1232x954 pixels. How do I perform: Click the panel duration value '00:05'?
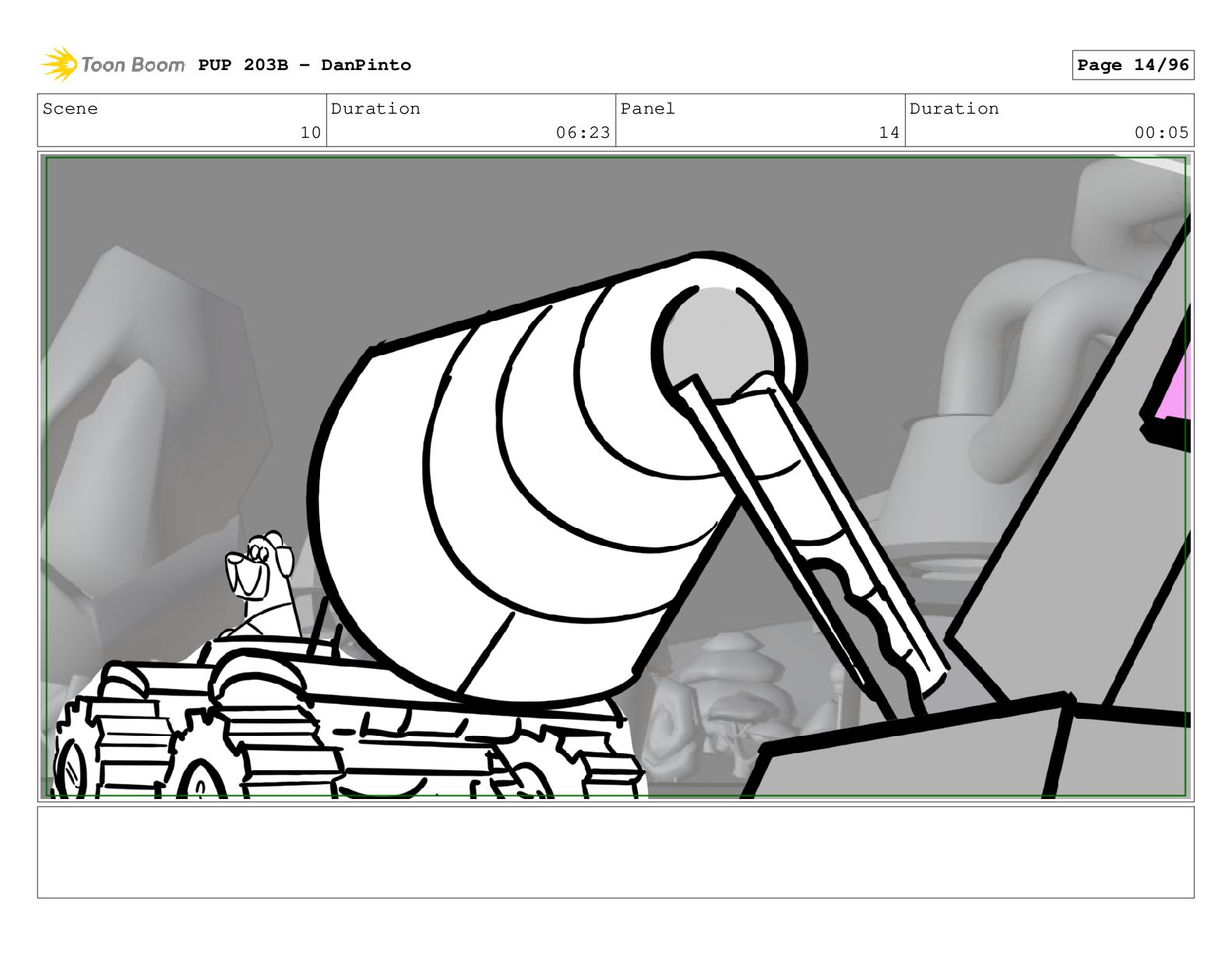tap(1162, 132)
